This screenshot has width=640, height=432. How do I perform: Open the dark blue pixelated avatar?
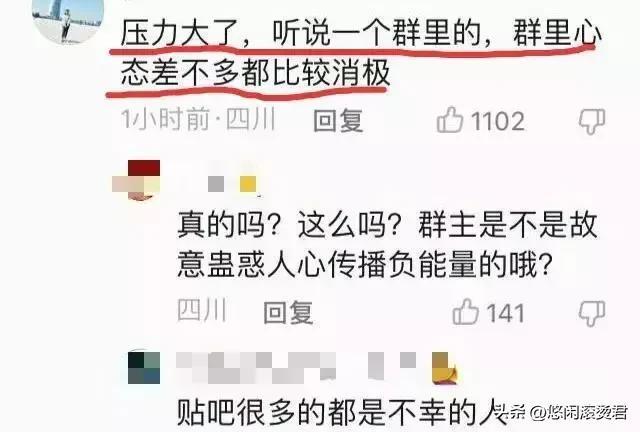144,367
